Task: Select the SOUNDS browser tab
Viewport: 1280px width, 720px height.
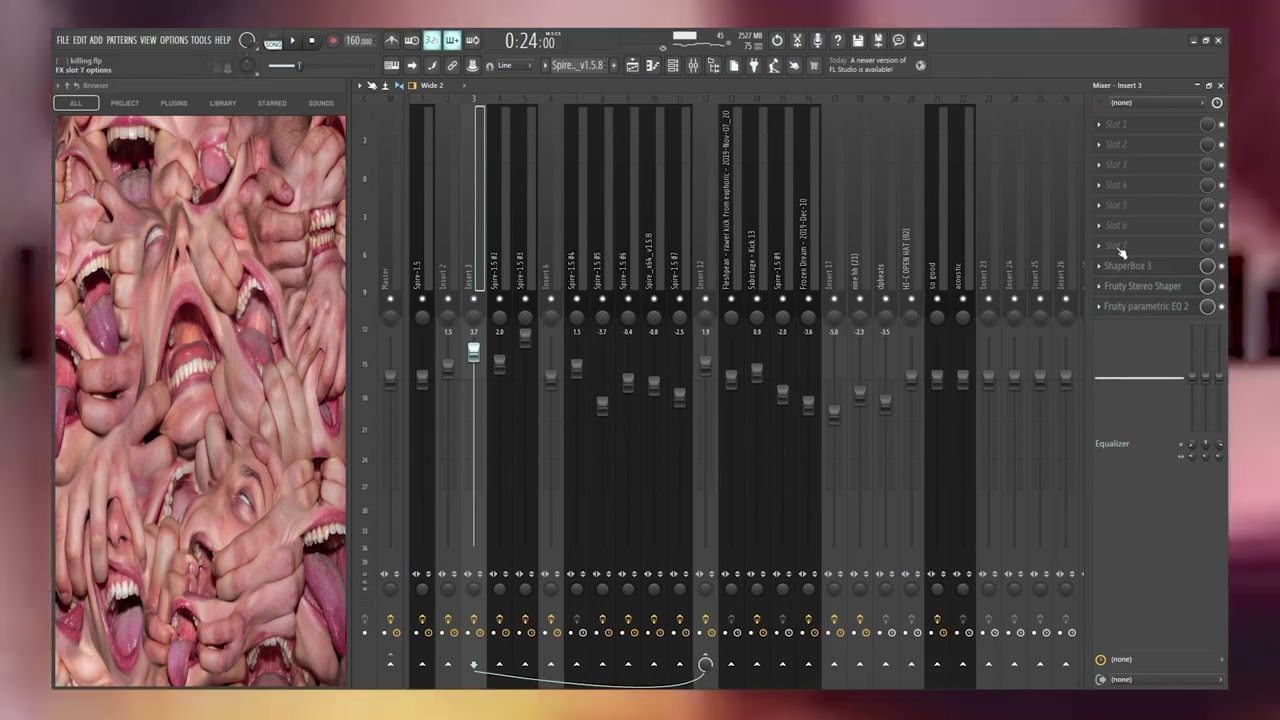Action: coord(321,103)
